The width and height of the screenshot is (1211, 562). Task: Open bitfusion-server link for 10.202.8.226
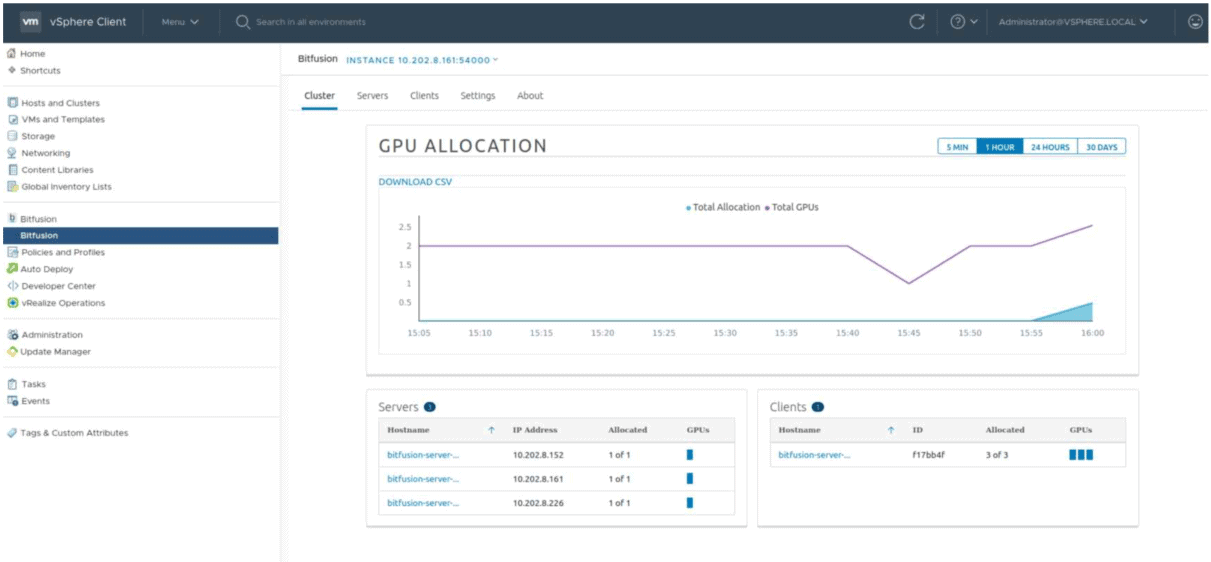click(423, 503)
